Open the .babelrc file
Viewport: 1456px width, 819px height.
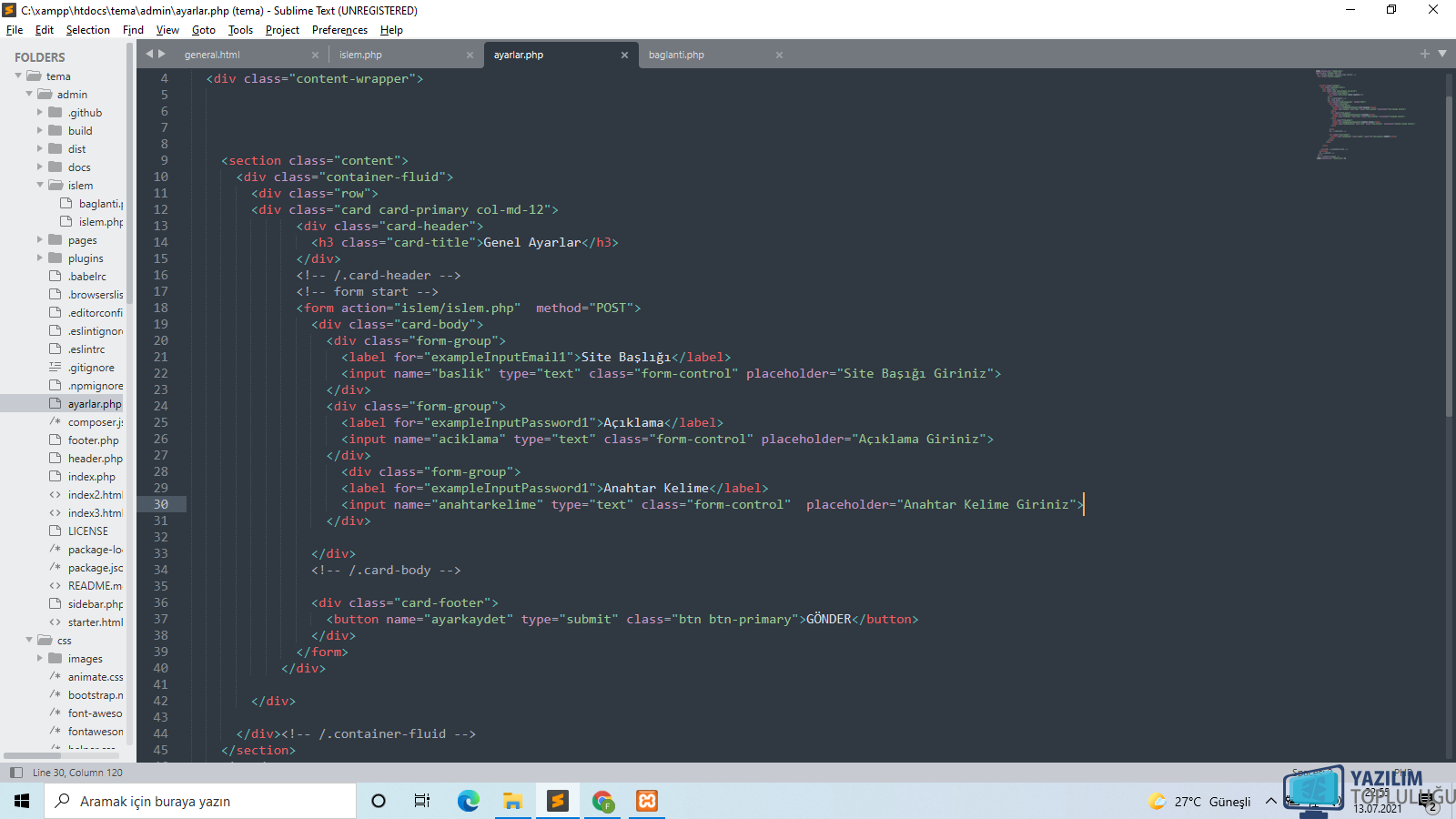[x=86, y=277]
